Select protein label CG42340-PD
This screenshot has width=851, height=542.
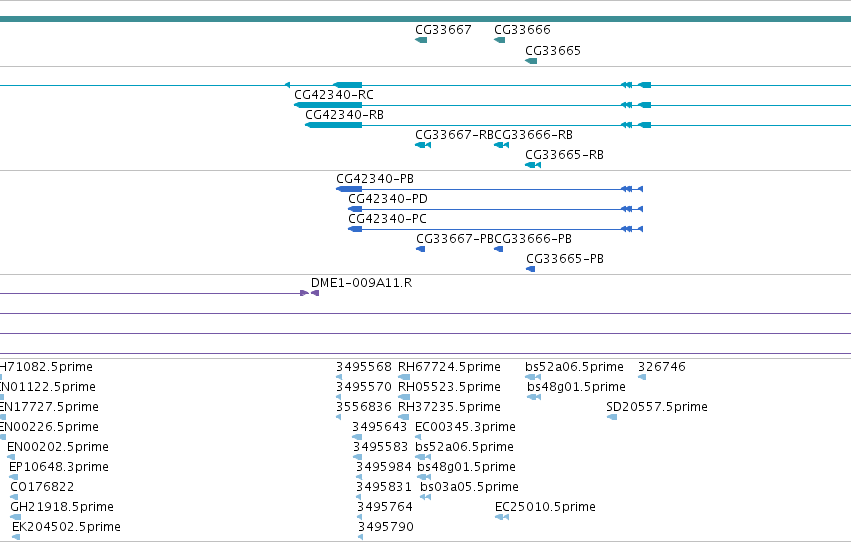click(x=388, y=199)
